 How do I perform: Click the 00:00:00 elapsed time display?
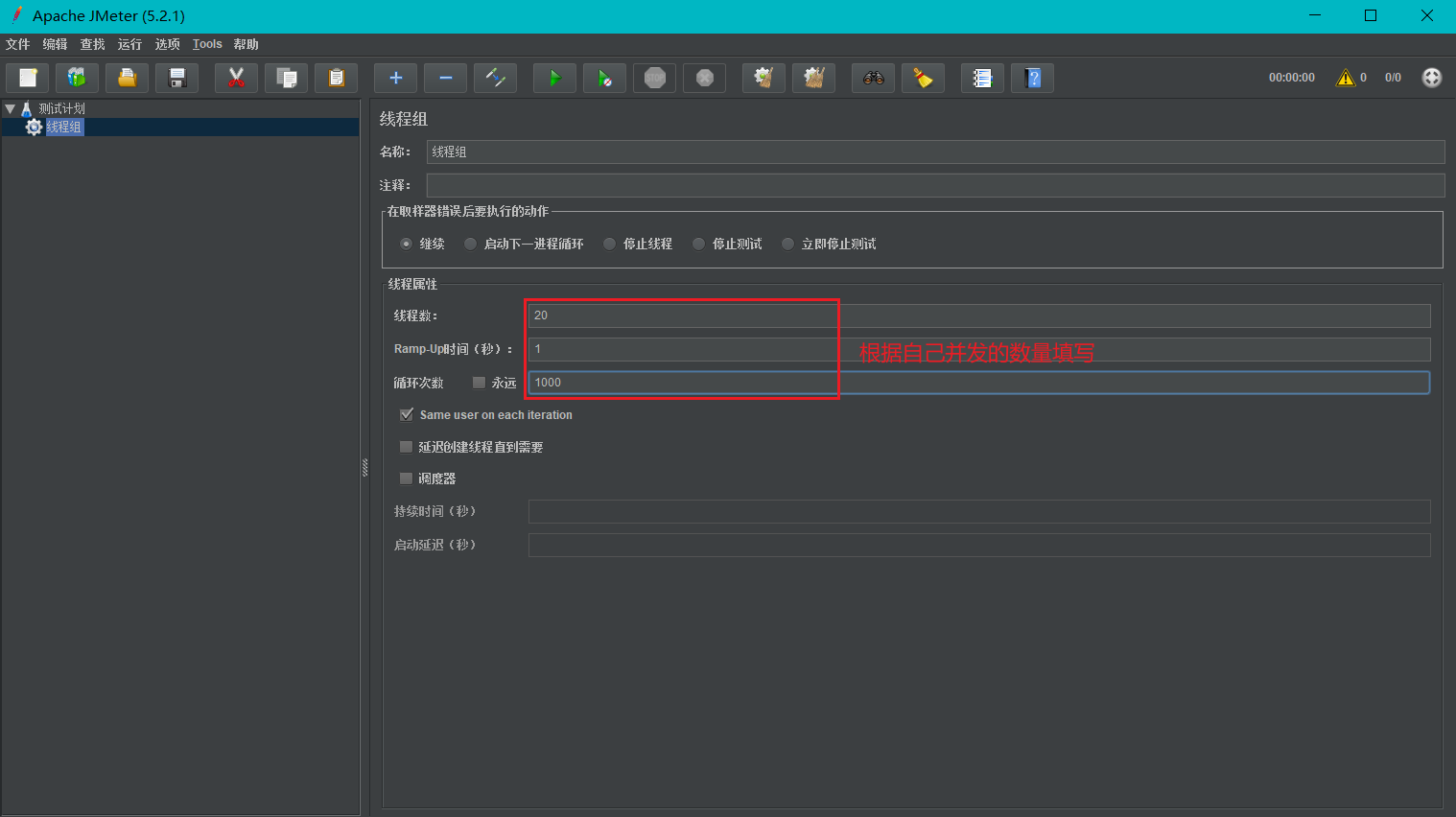coord(1291,78)
